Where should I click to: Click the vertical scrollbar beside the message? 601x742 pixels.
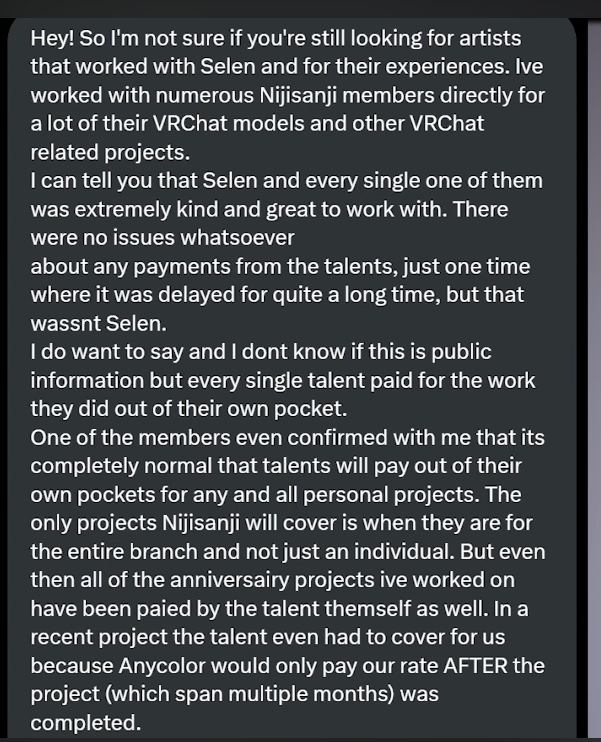(x=594, y=380)
